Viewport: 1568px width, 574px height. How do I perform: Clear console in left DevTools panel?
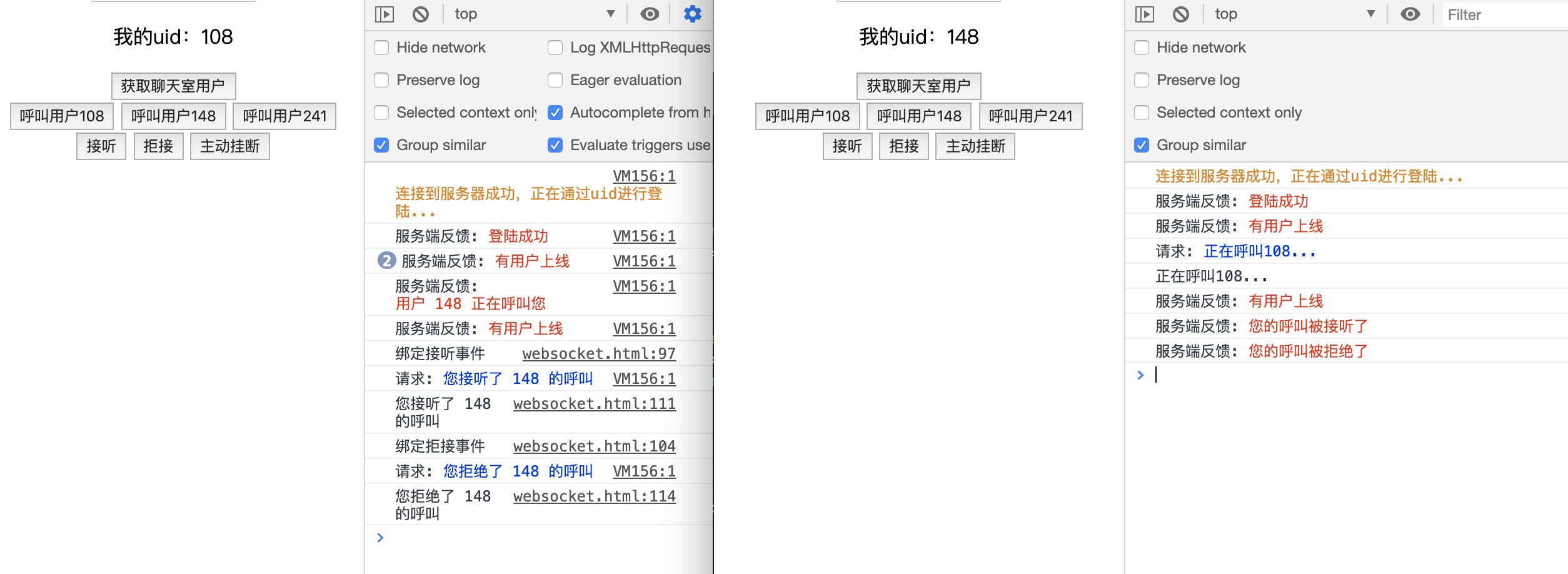tap(421, 14)
